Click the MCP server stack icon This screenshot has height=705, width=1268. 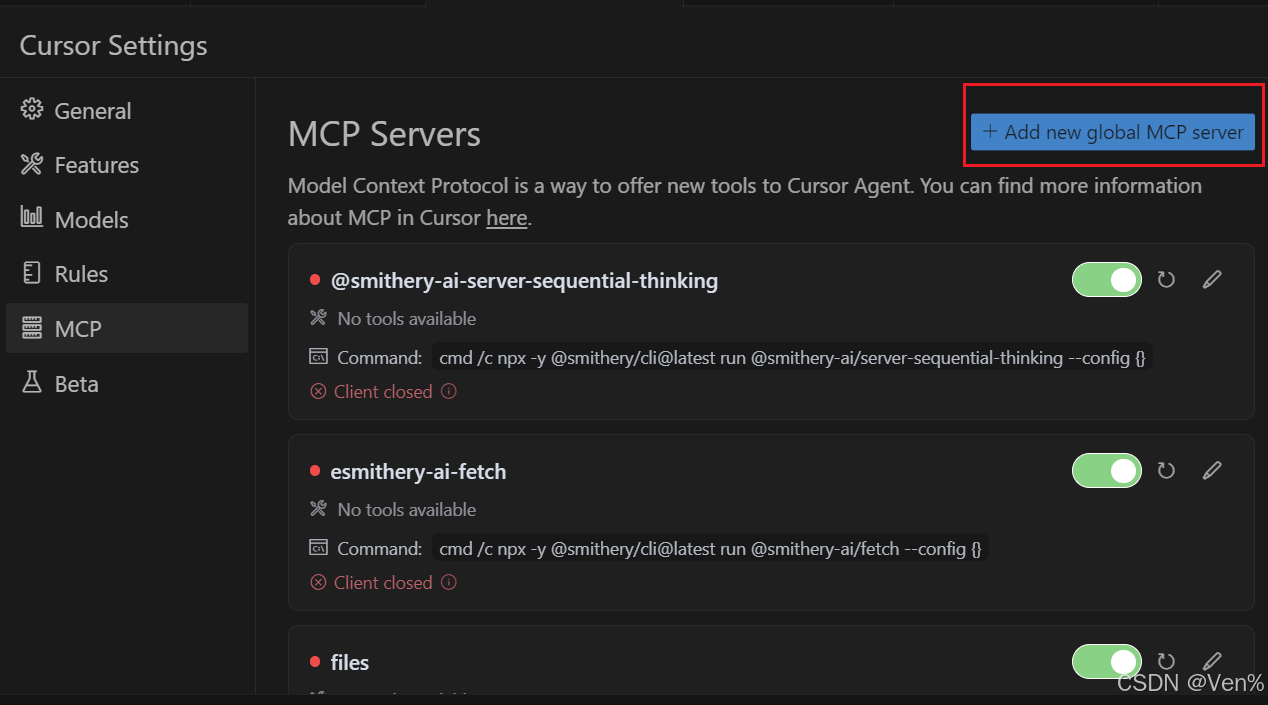coord(32,327)
